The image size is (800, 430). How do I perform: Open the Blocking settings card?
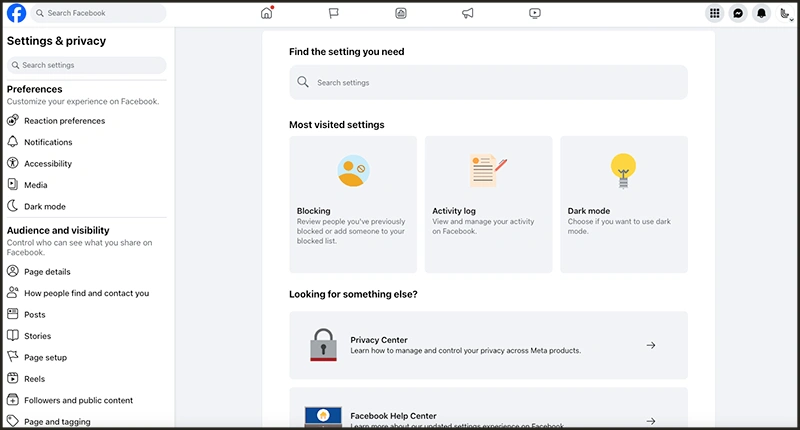tap(352, 204)
